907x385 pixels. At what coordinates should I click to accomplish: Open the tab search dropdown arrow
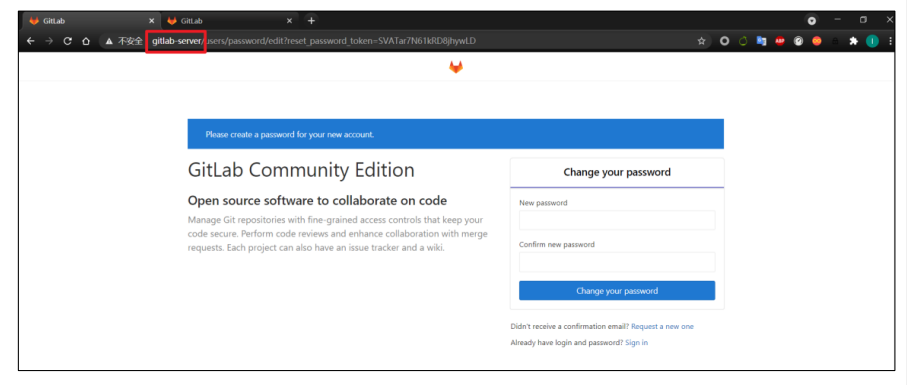point(812,21)
